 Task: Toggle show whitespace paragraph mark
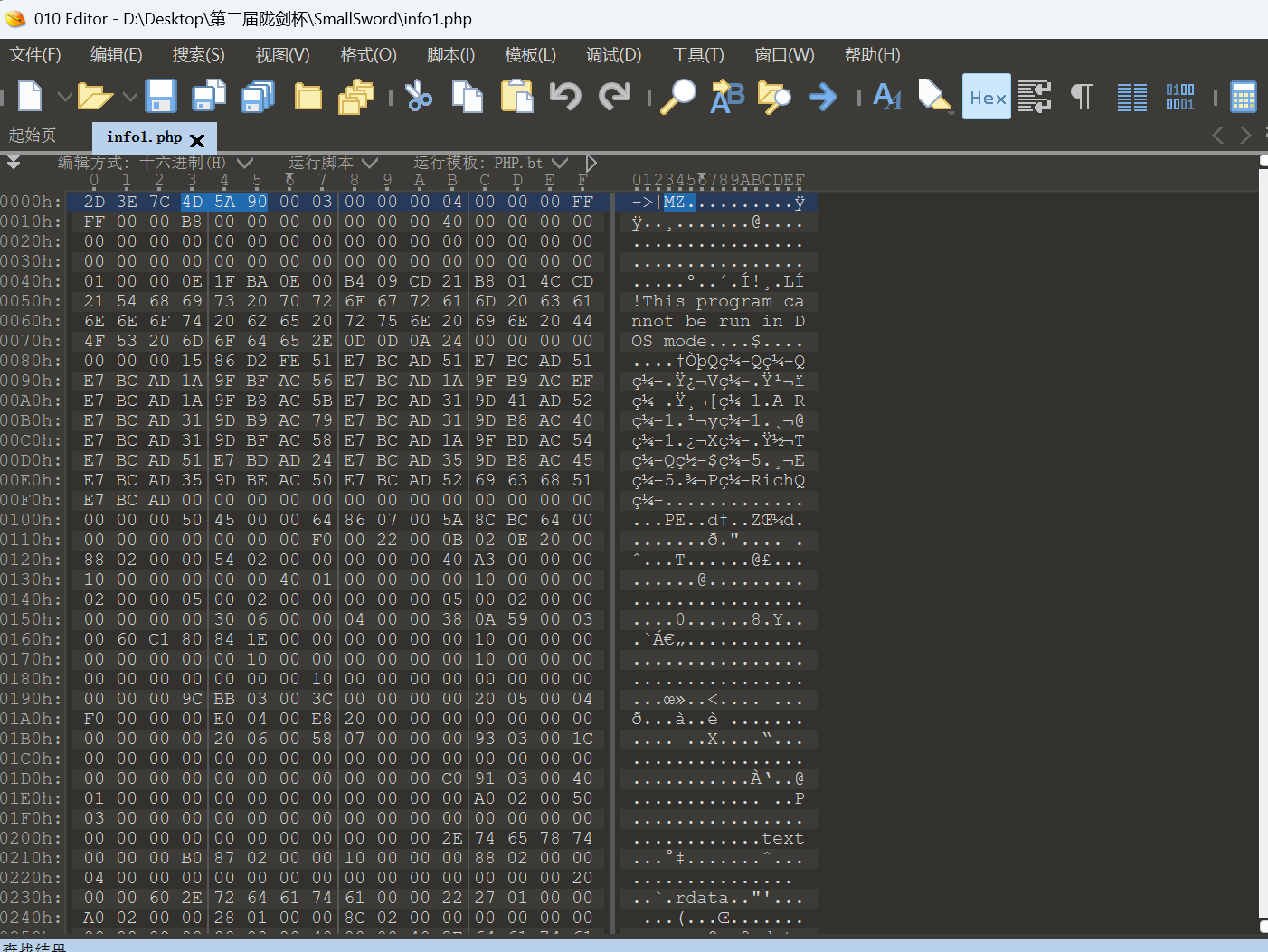coord(1082,96)
